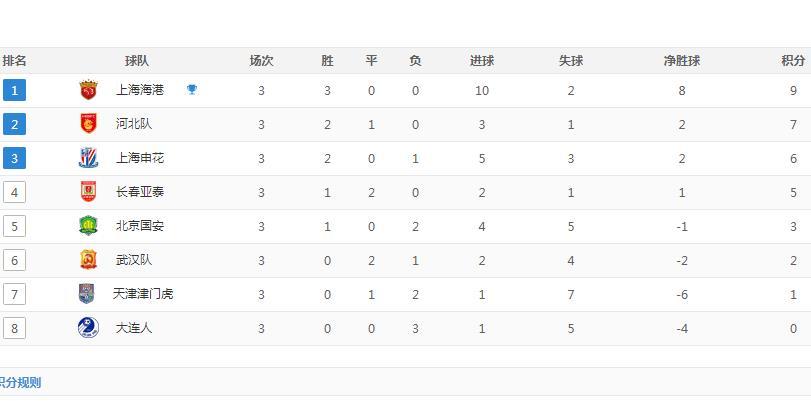This screenshot has width=811, height=401.
Task: Click the 进球 column header
Action: point(482,61)
